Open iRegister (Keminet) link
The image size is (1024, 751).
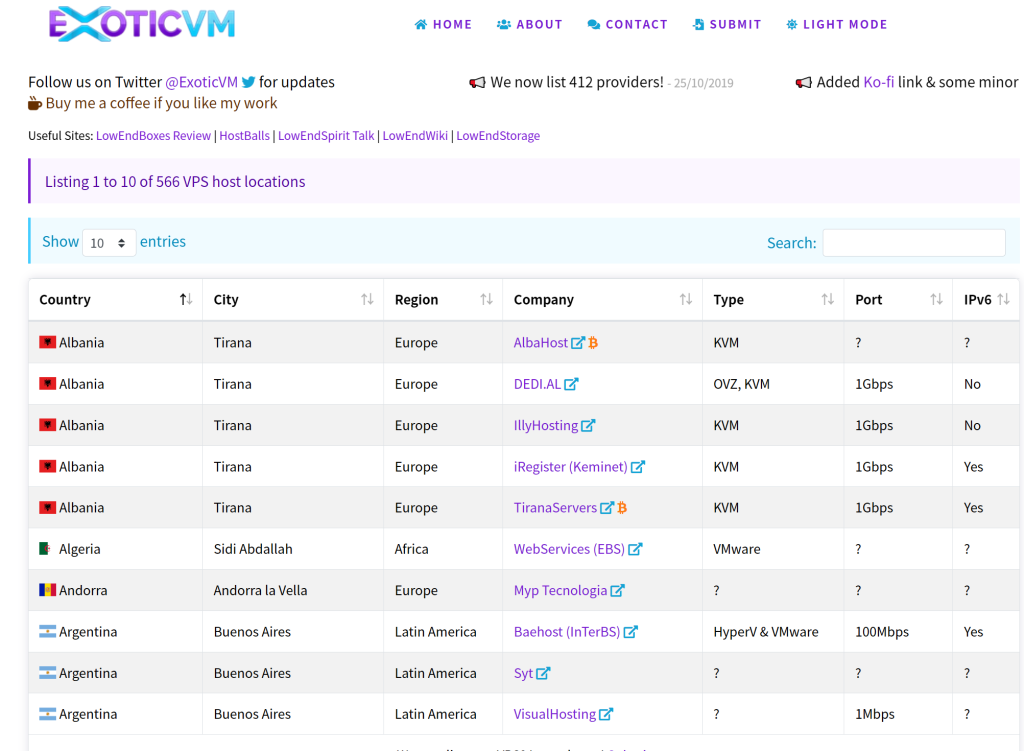[570, 467]
